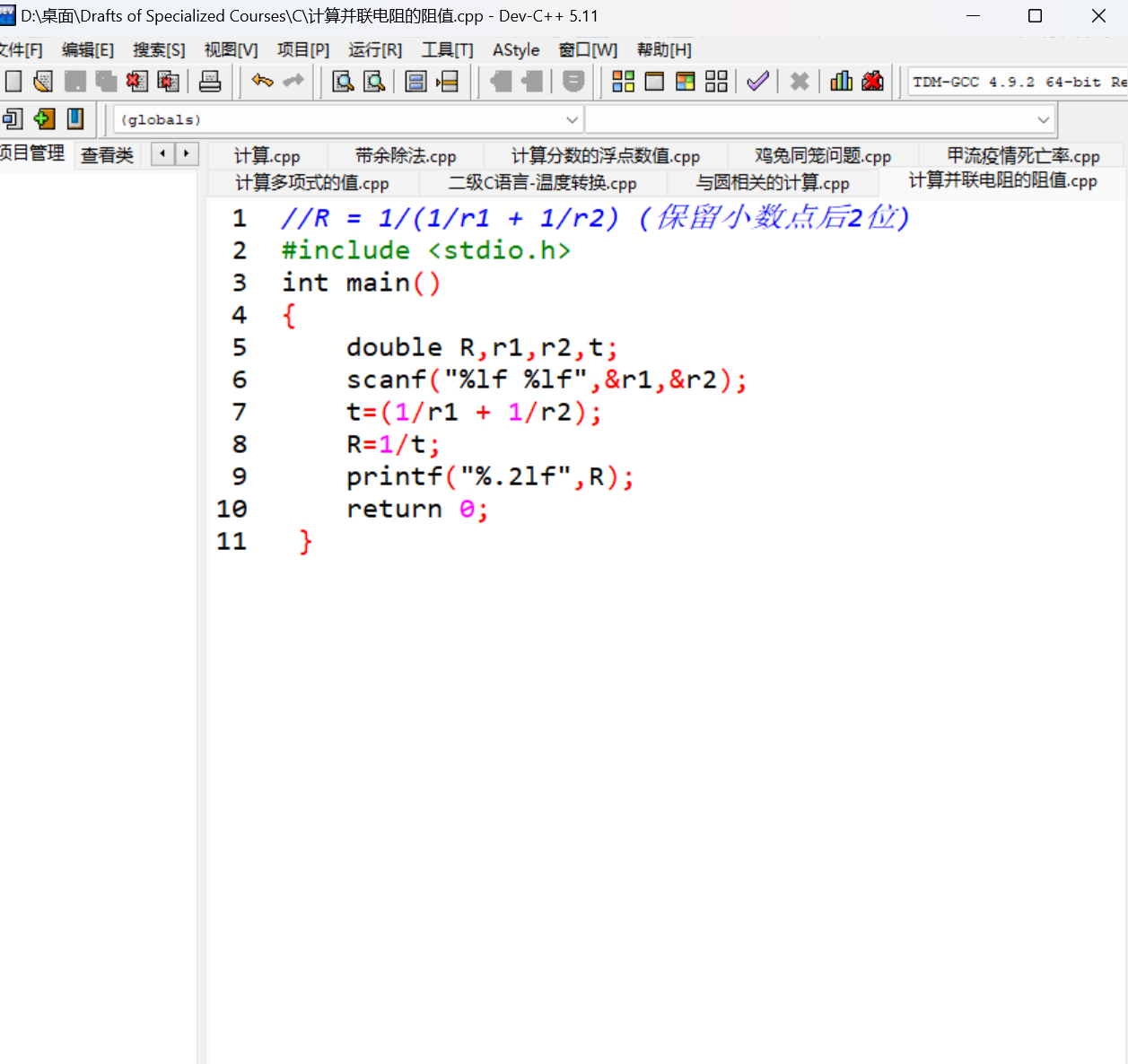
Task: Open the TDM-GCC 4.9.2 compiler dropdown
Action: [x=1018, y=82]
